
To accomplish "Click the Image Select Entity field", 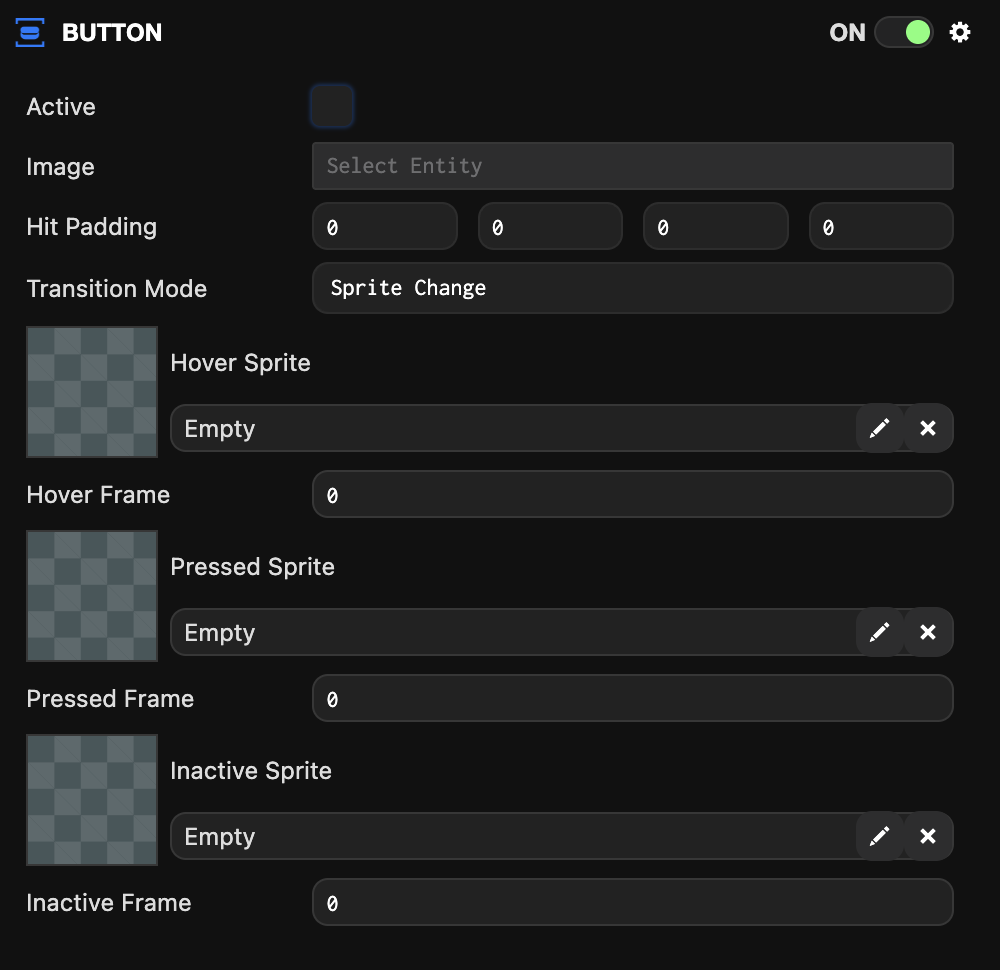I will [632, 166].
